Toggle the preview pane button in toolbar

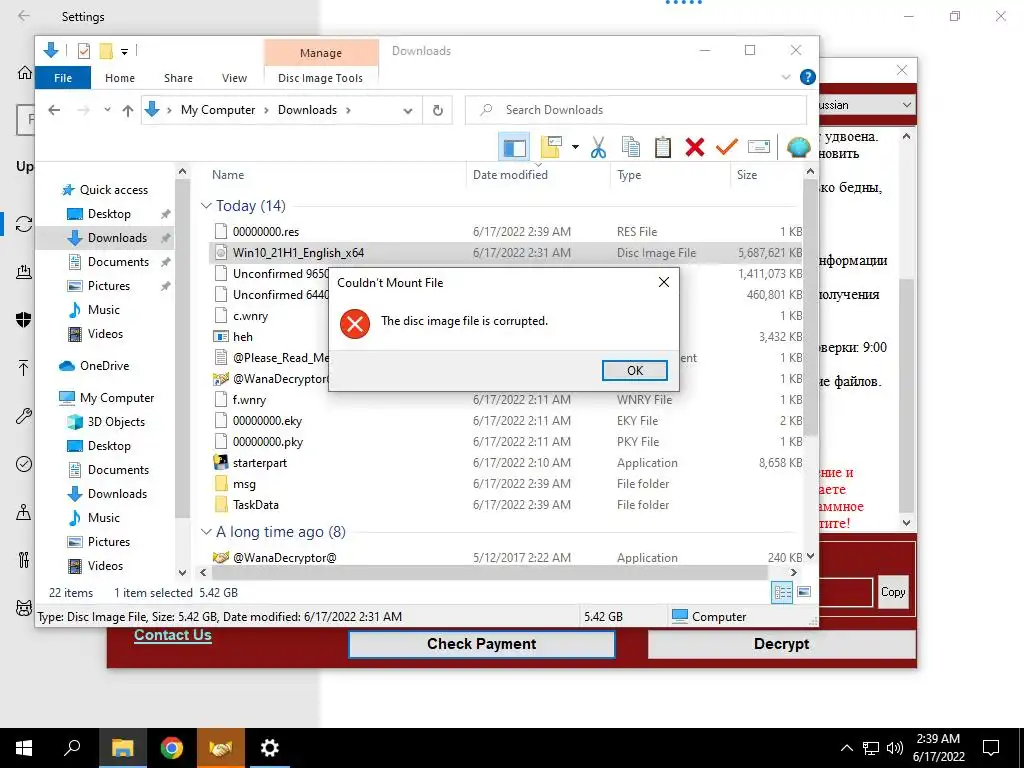pos(514,147)
